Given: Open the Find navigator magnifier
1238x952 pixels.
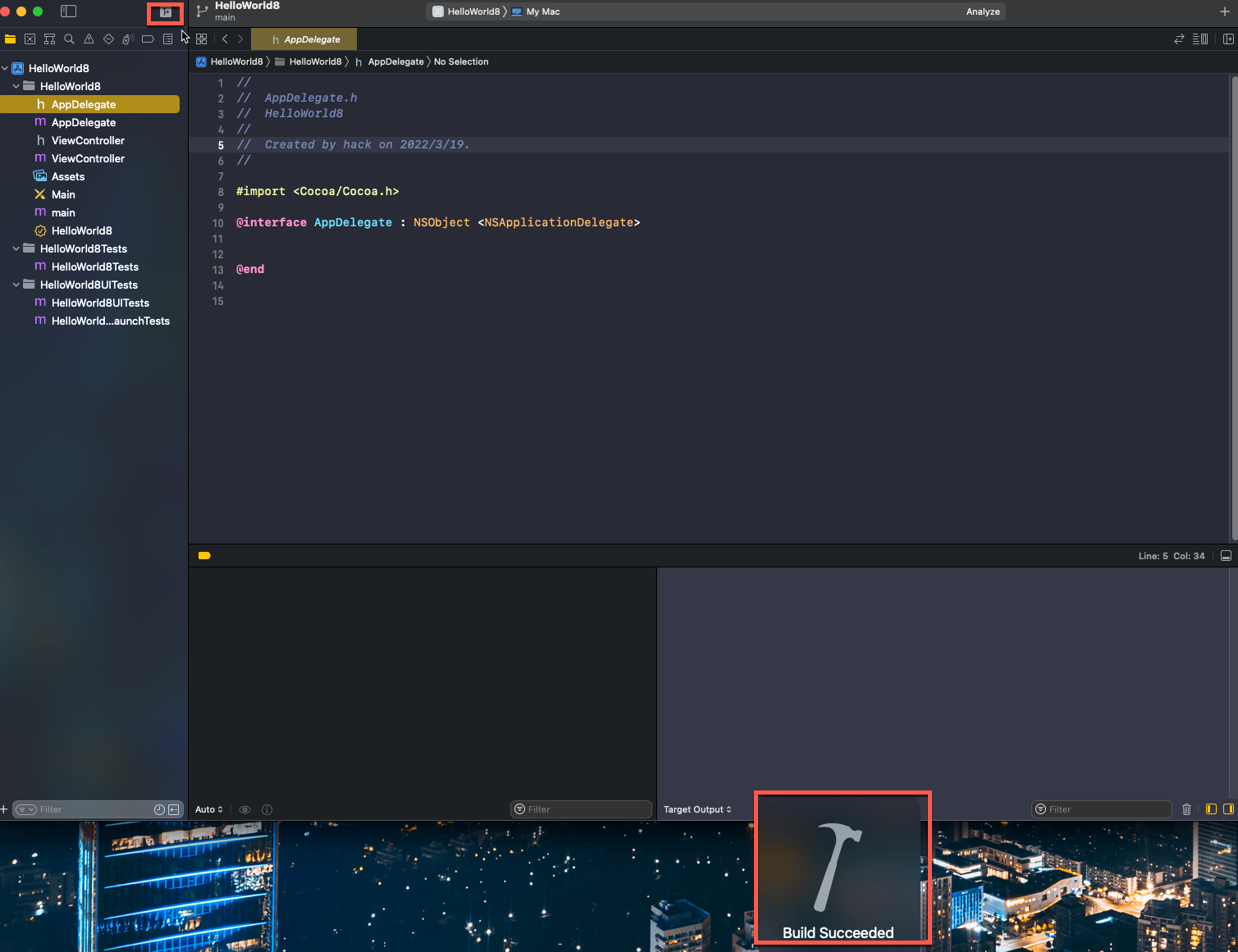Looking at the screenshot, I should [x=69, y=39].
